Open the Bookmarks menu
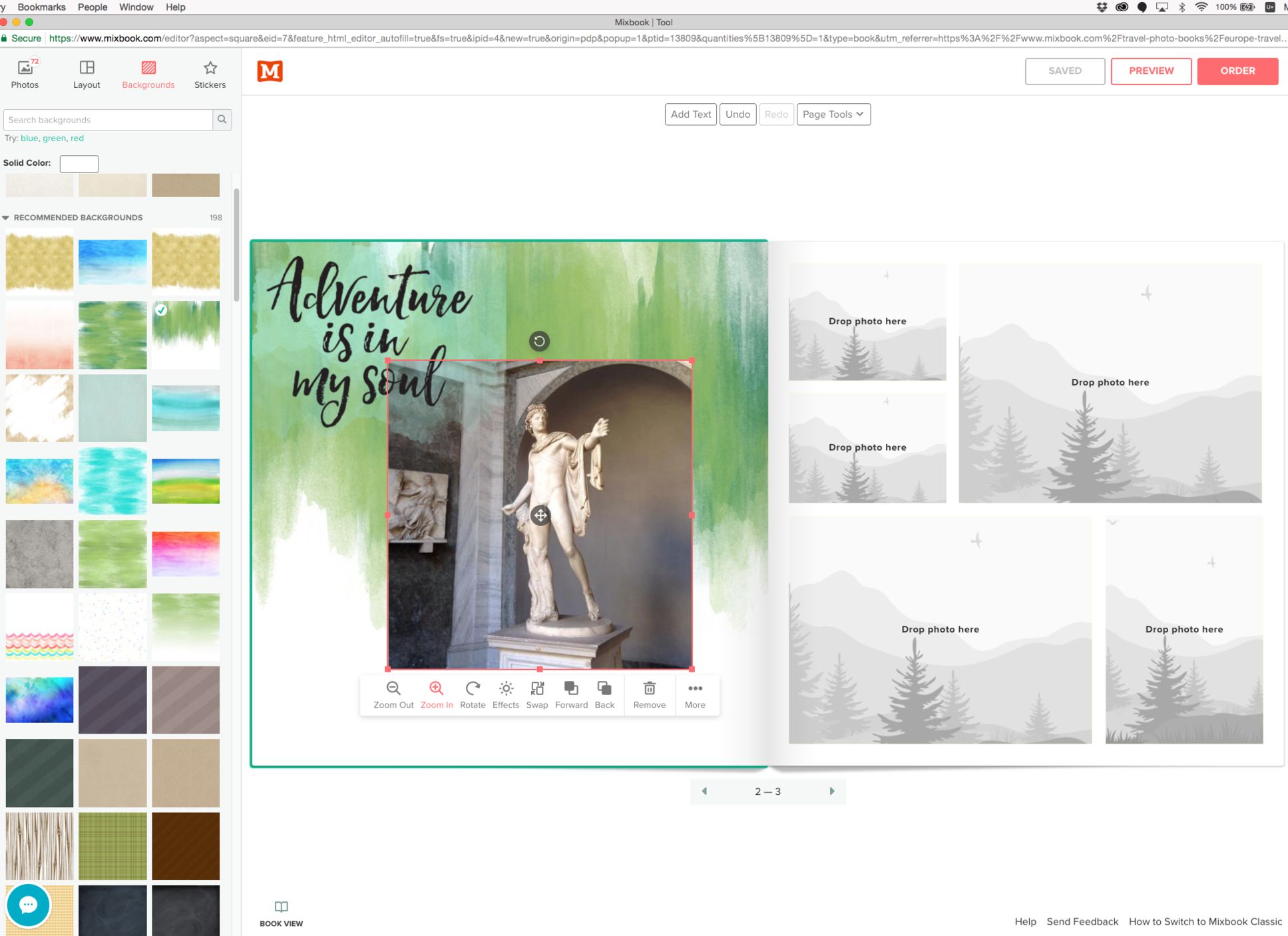1288x936 pixels. 41,7
